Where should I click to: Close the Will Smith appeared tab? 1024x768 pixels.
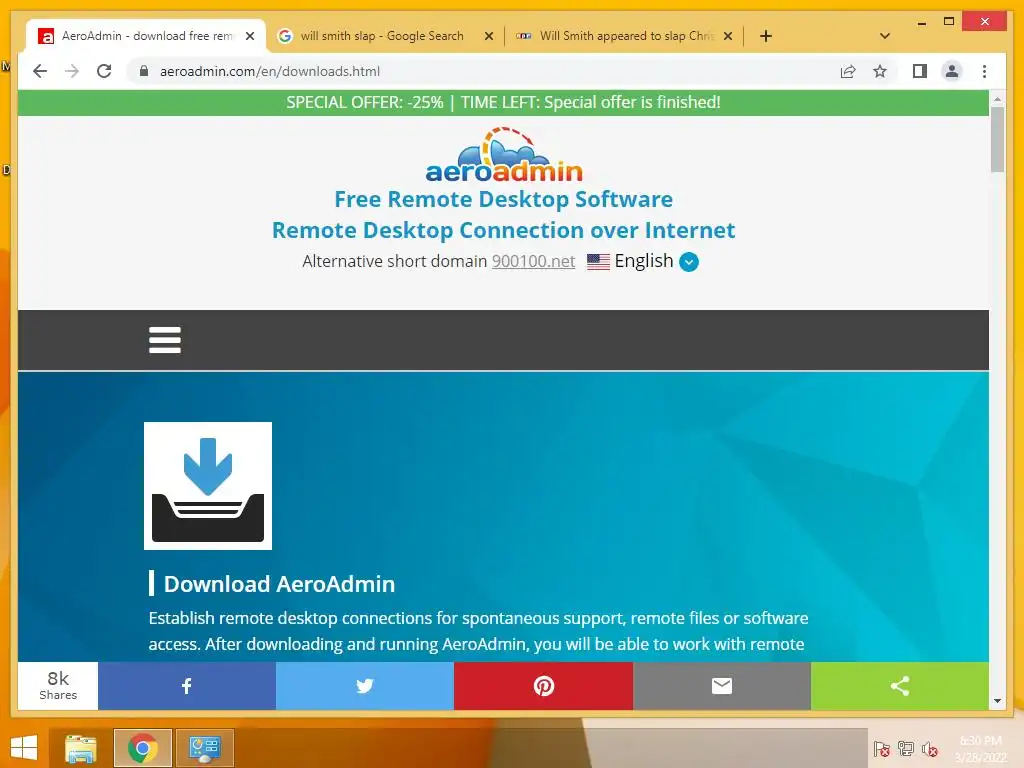[x=728, y=36]
